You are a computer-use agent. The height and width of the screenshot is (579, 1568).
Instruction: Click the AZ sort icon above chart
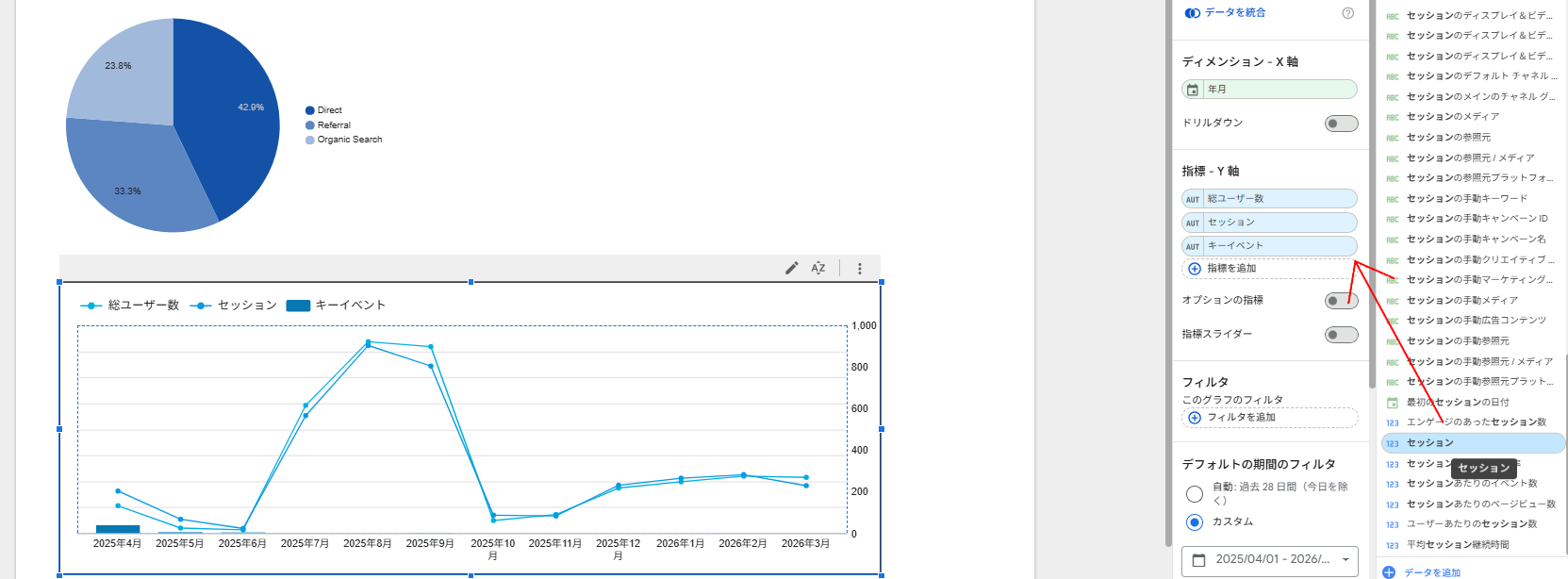(x=818, y=268)
